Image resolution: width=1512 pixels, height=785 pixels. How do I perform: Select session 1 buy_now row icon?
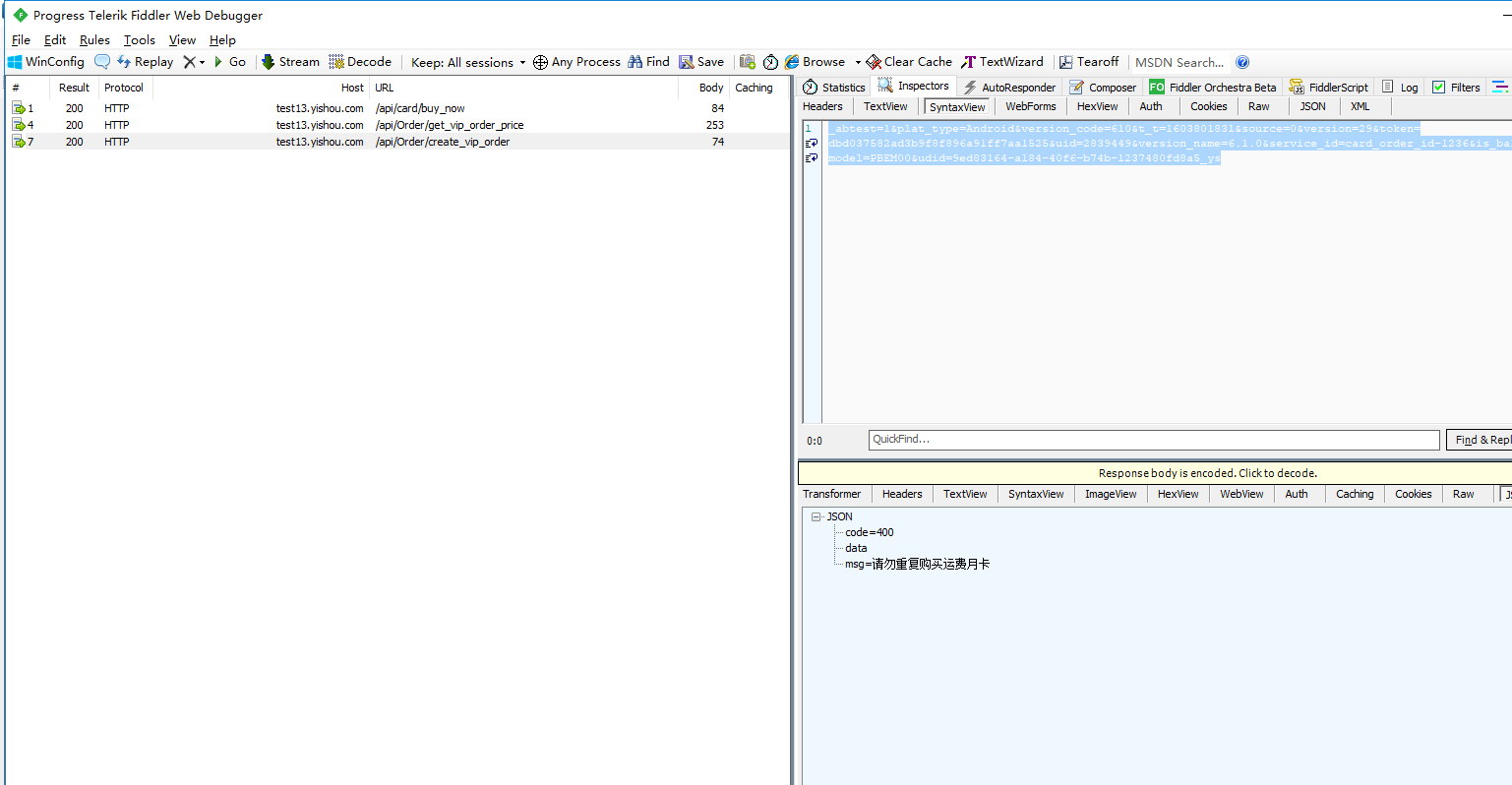(18, 108)
